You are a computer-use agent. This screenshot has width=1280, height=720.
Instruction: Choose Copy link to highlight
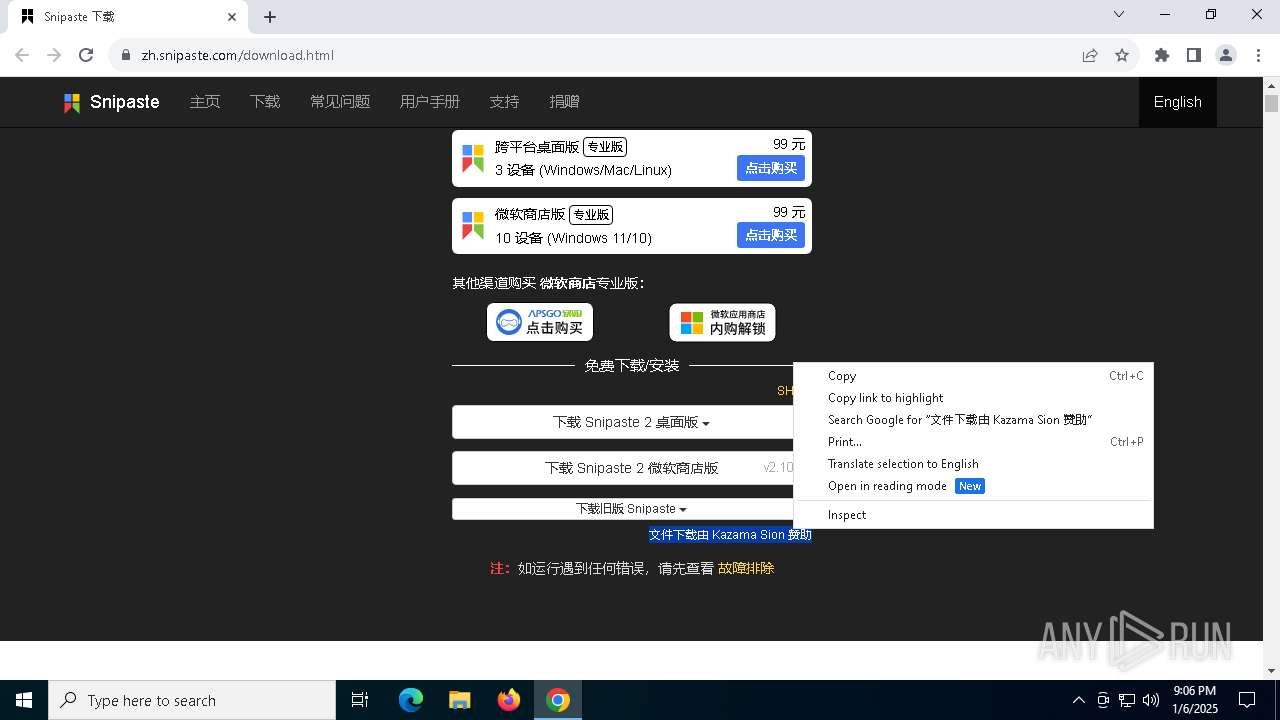coord(973,398)
